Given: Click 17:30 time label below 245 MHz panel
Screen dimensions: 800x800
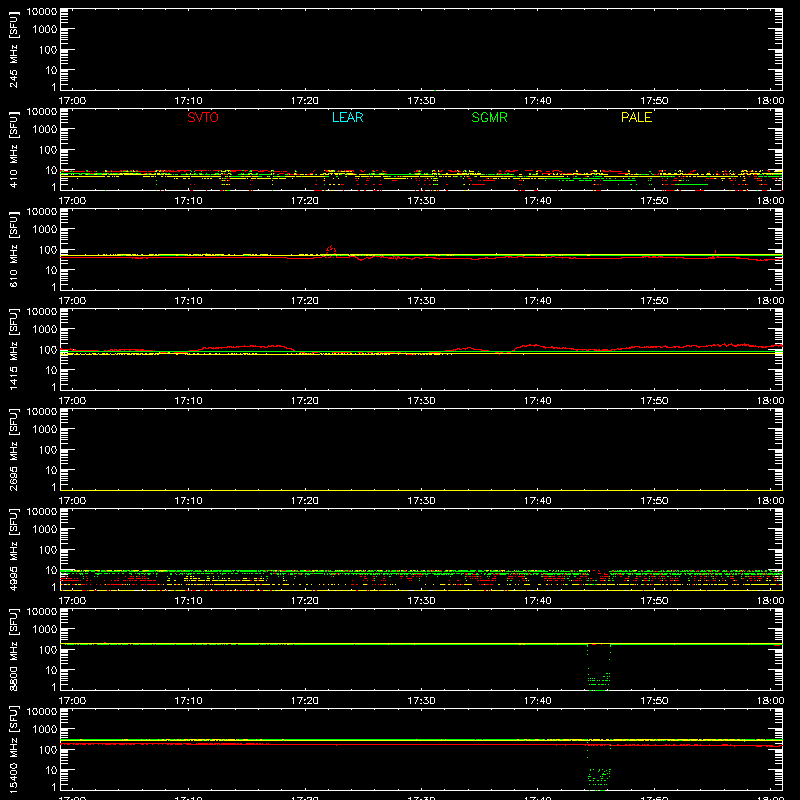Looking at the screenshot, I should [x=421, y=101].
